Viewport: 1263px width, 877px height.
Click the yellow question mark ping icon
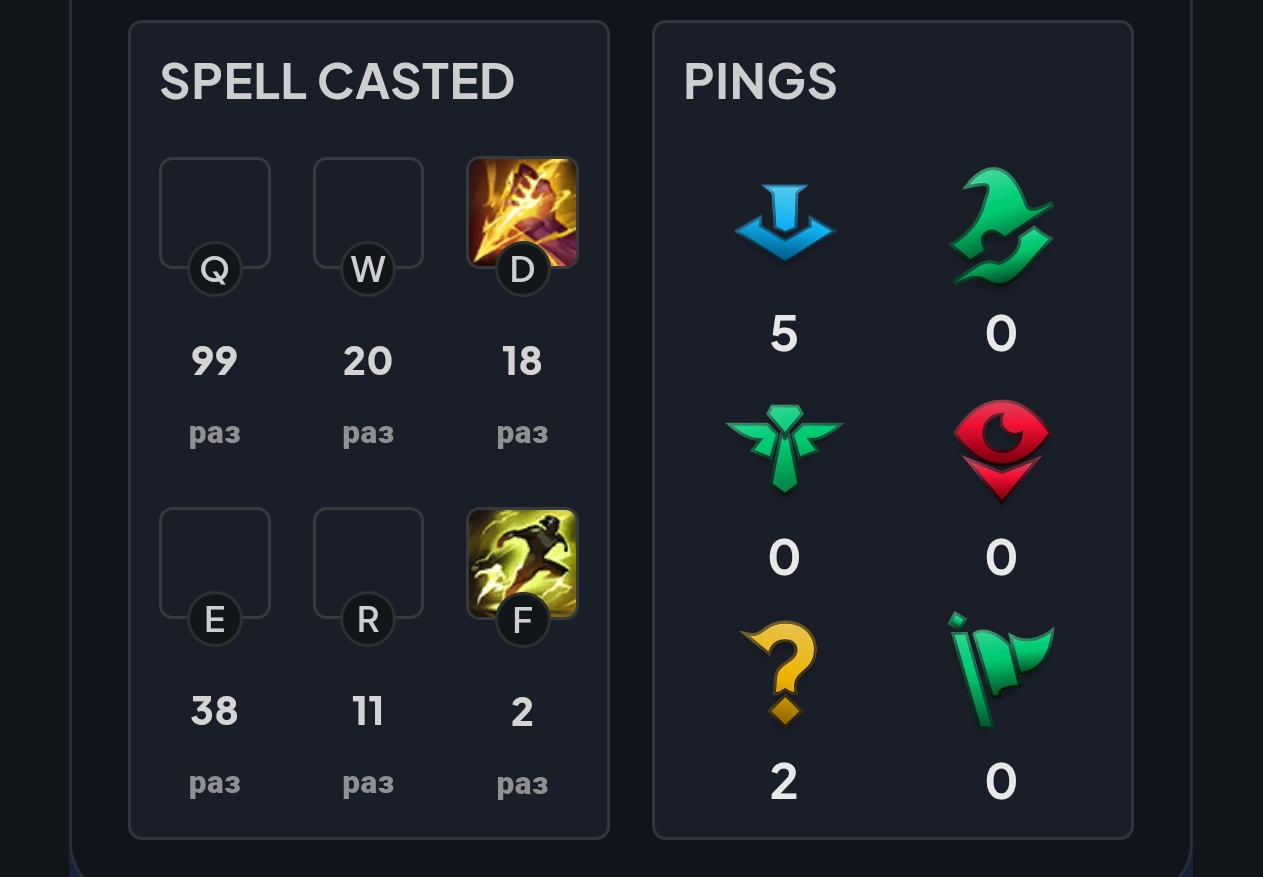click(785, 672)
